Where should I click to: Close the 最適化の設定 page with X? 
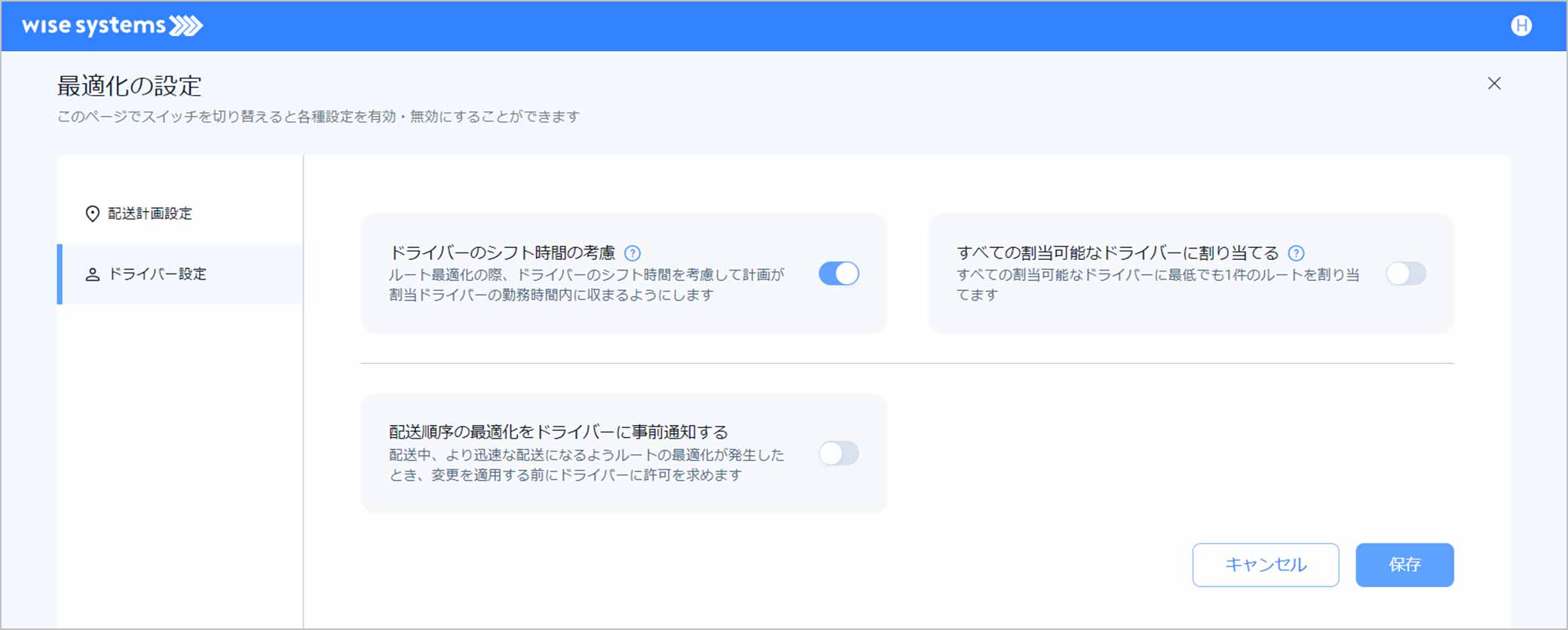tap(1493, 84)
